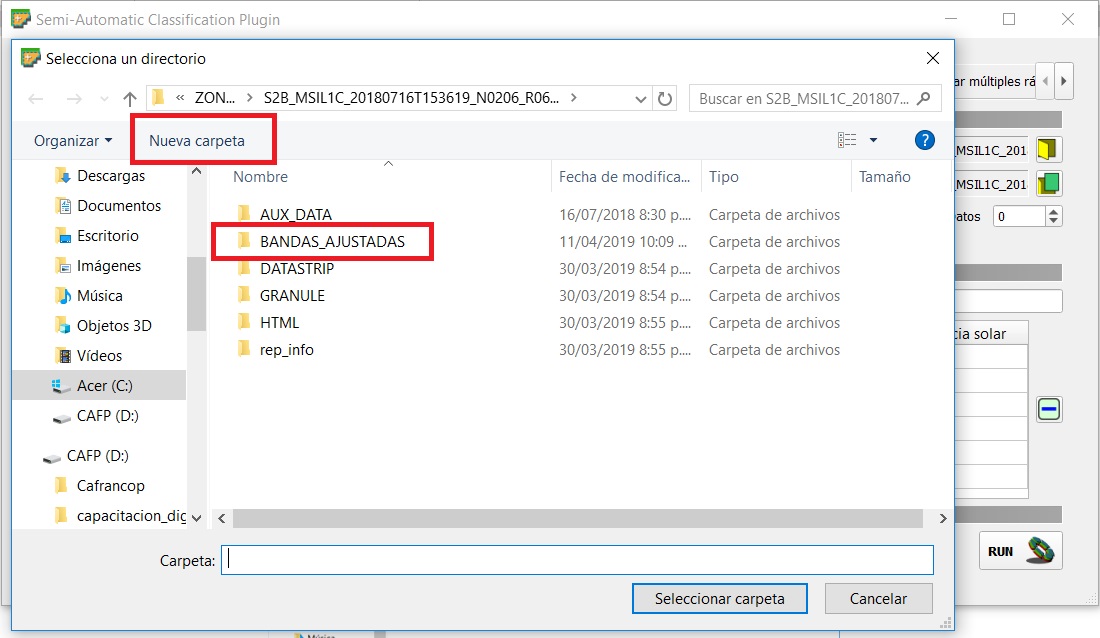Click the change view layout icon
This screenshot has height=638, width=1100.
pos(847,140)
